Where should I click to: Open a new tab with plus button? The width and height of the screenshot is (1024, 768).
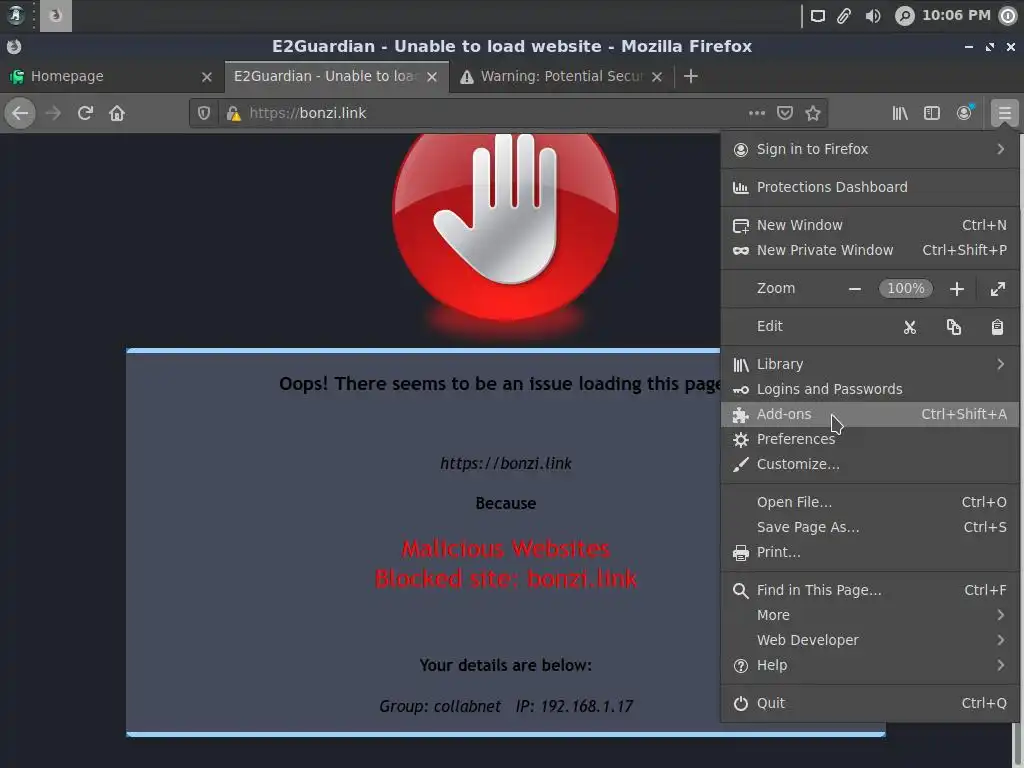690,76
